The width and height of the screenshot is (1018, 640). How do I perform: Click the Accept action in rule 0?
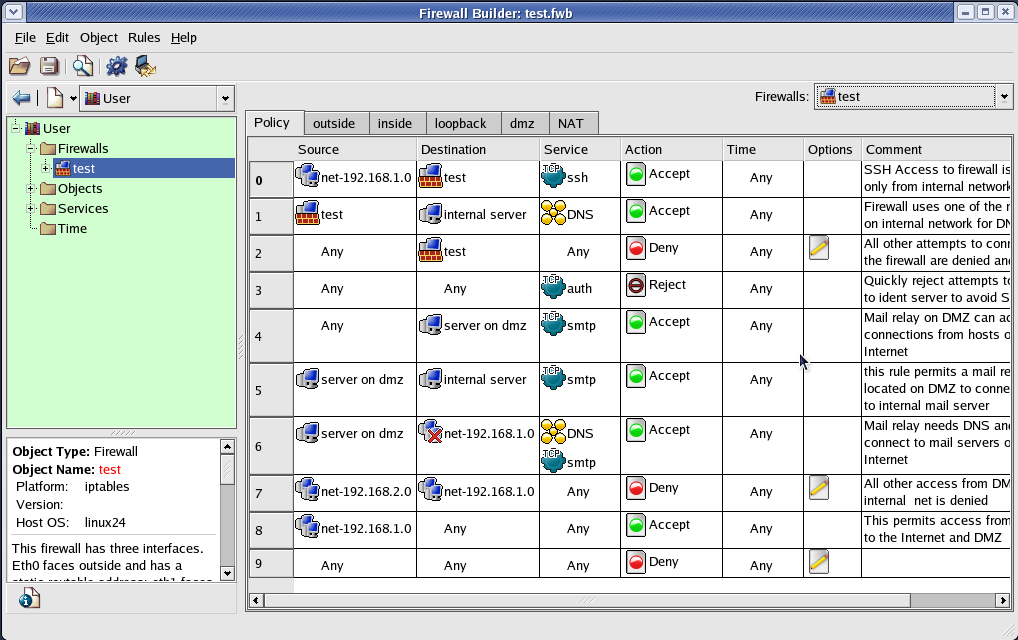658,174
